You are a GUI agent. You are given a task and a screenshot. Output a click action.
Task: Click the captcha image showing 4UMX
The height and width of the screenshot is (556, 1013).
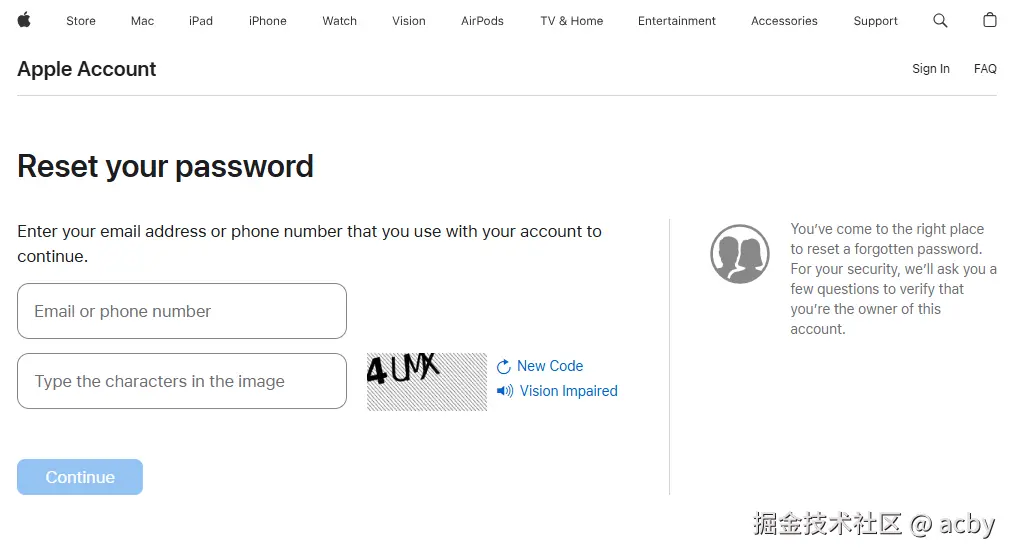pyautogui.click(x=426, y=382)
